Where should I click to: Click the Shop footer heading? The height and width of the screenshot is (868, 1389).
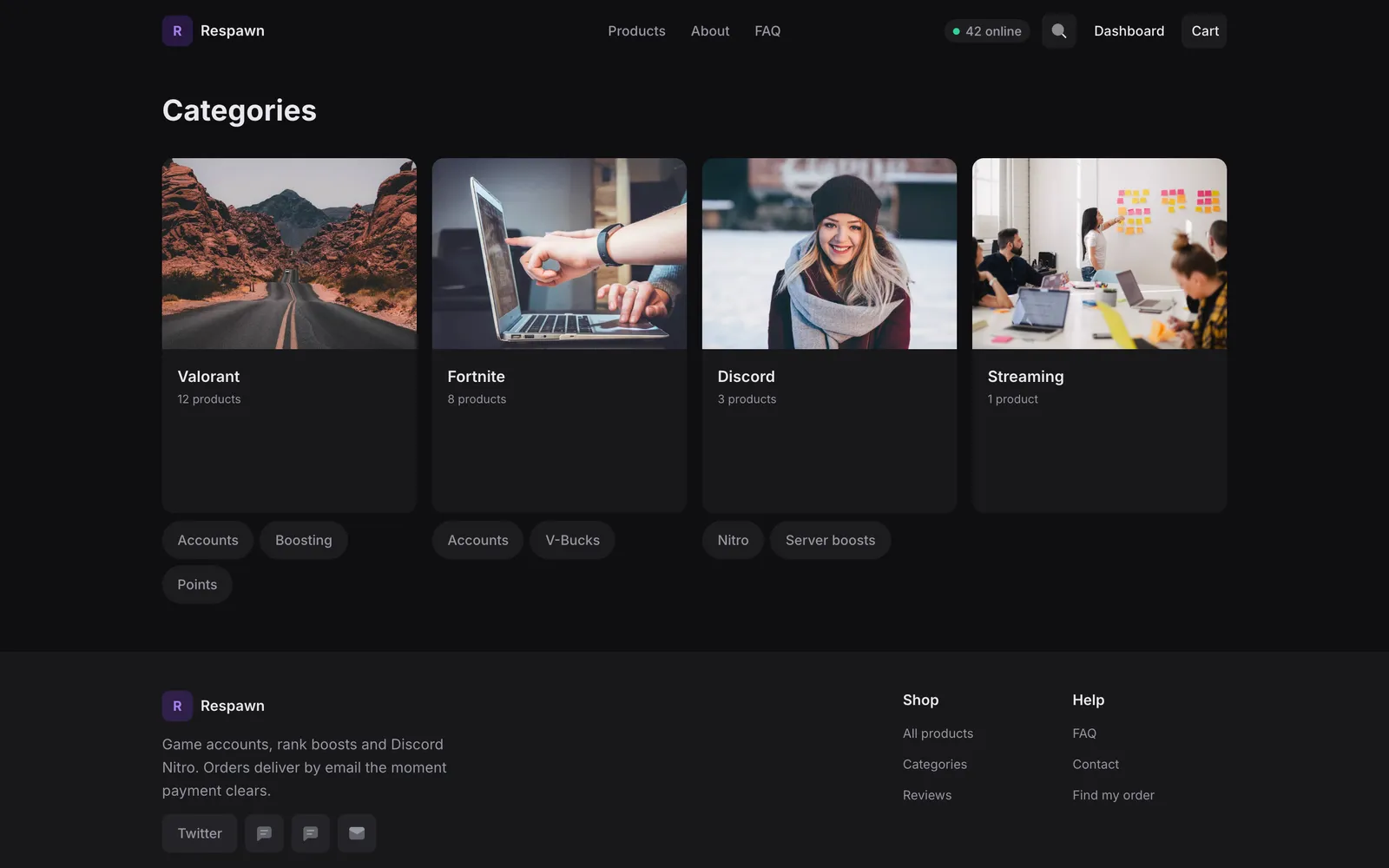[920, 700]
